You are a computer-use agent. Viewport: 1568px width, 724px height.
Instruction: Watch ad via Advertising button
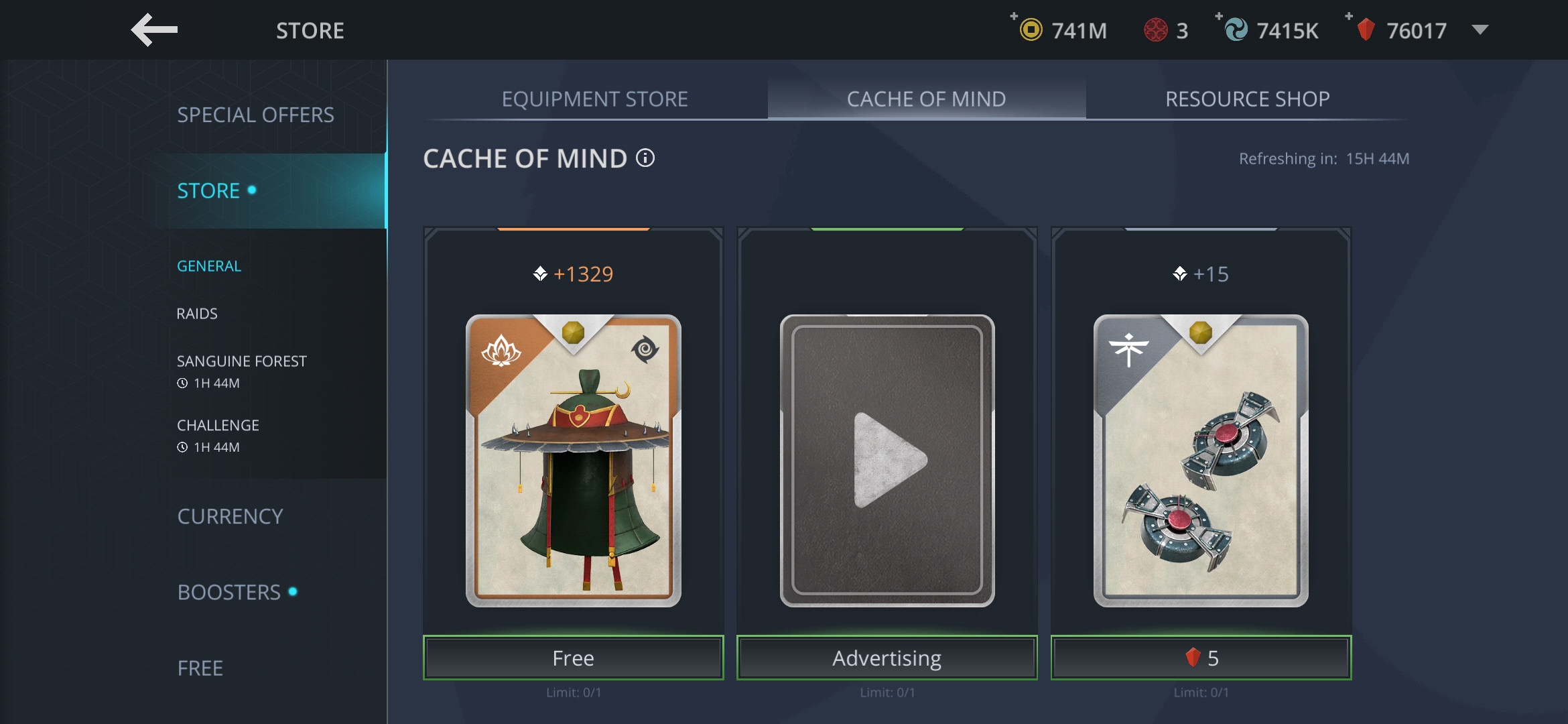pos(887,658)
